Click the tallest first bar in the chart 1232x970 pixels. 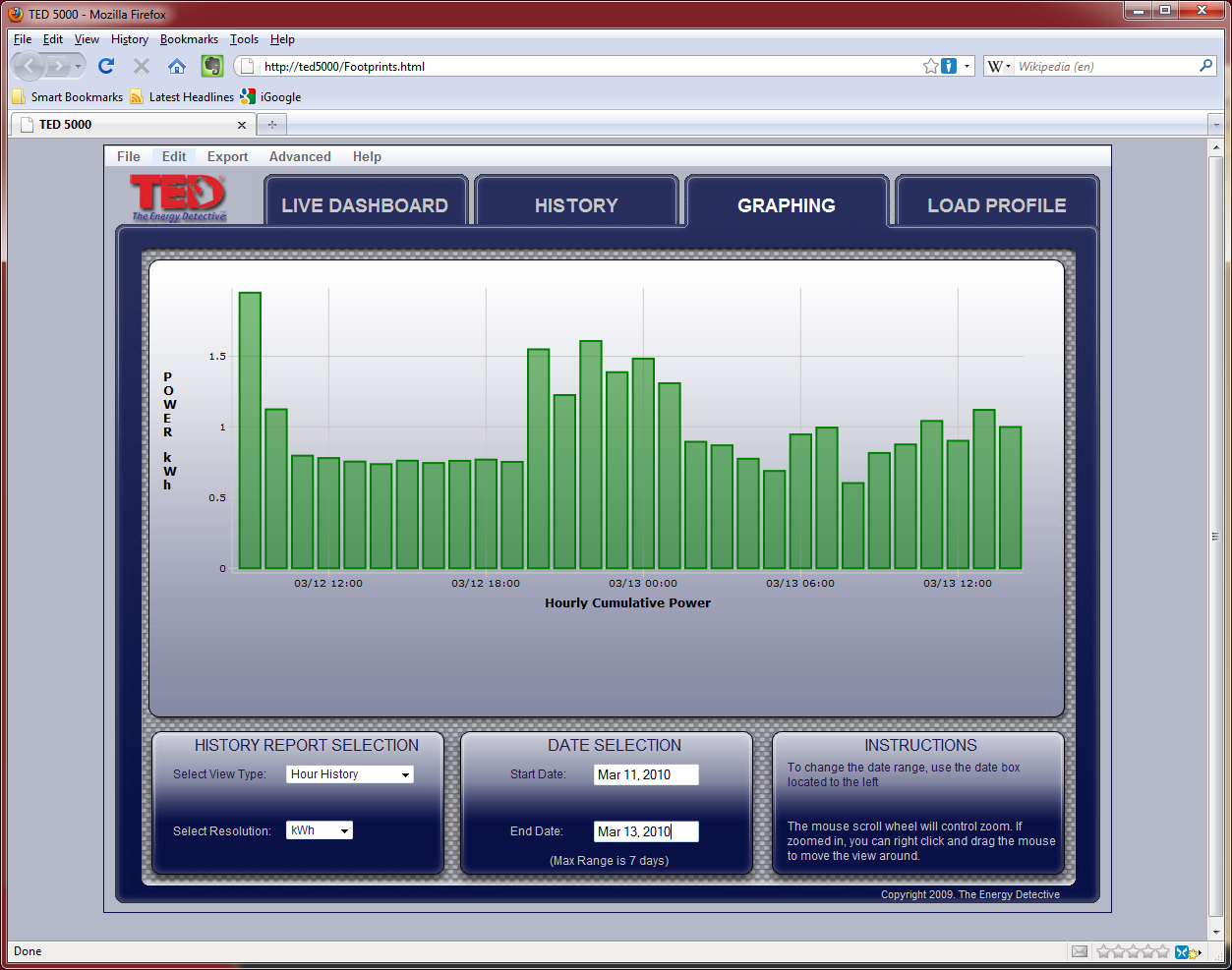click(250, 430)
